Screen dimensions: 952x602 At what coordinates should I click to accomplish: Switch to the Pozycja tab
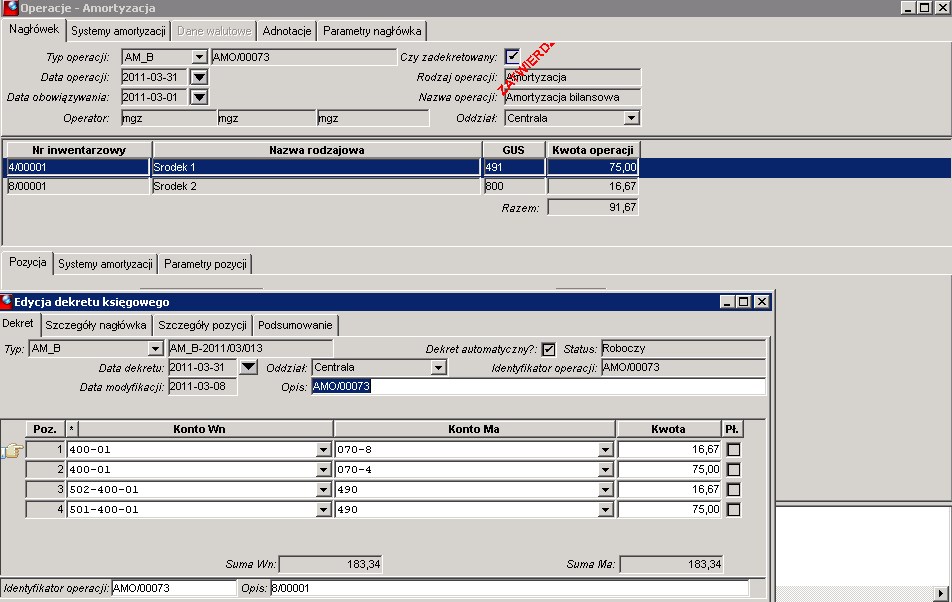click(27, 262)
